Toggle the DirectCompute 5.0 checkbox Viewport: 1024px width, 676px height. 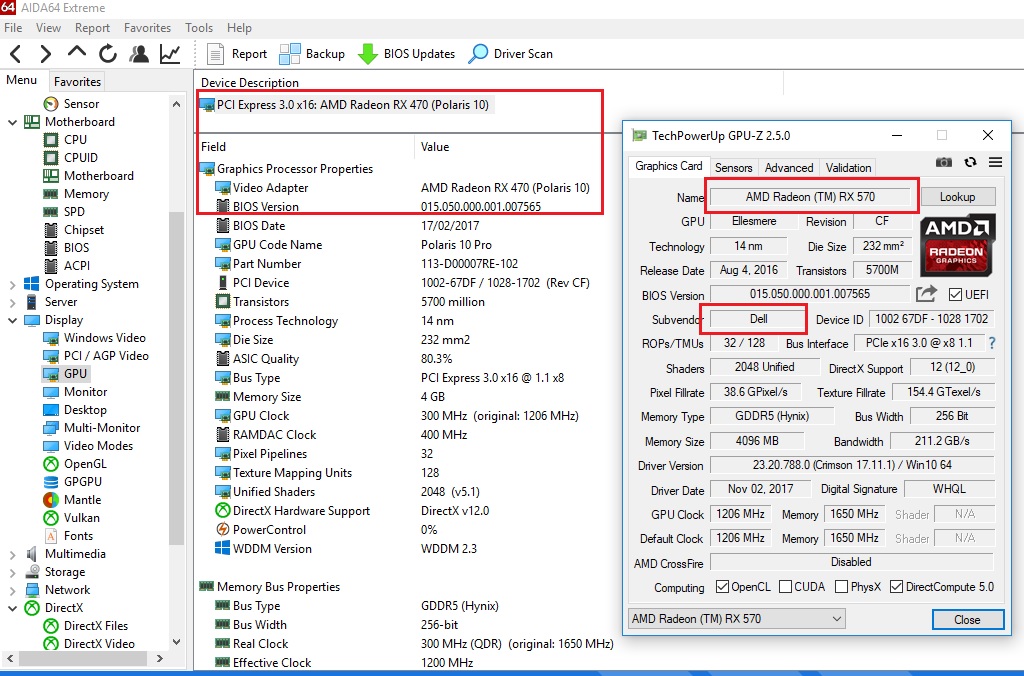[897, 587]
